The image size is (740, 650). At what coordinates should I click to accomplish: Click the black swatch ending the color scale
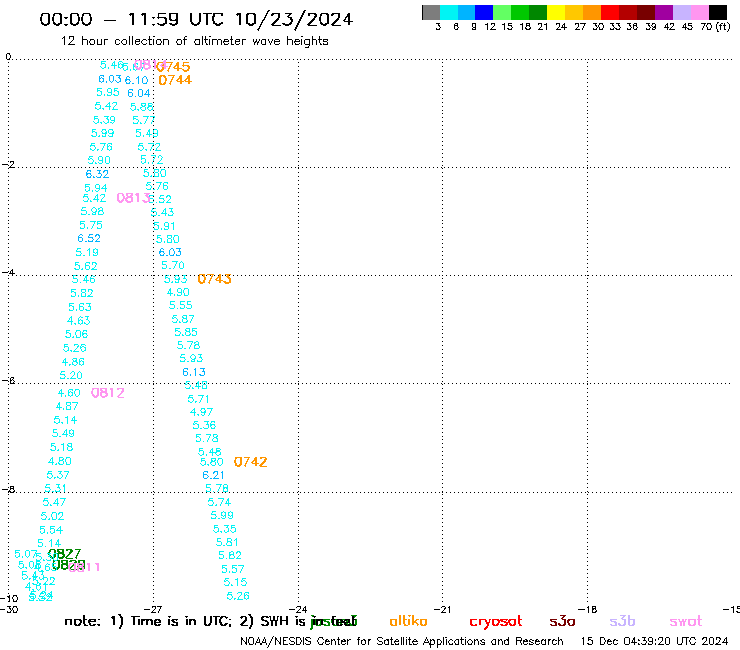pos(718,12)
